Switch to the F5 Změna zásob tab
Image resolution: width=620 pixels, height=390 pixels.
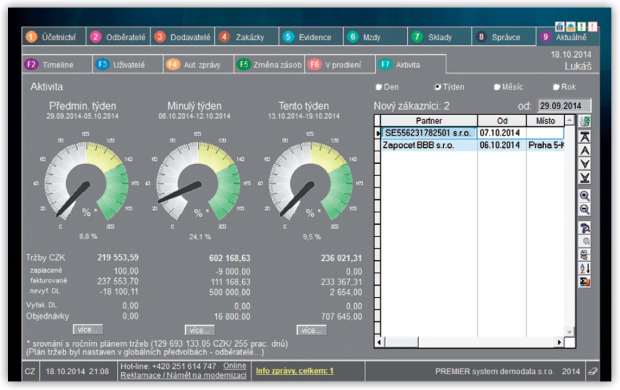pos(269,64)
